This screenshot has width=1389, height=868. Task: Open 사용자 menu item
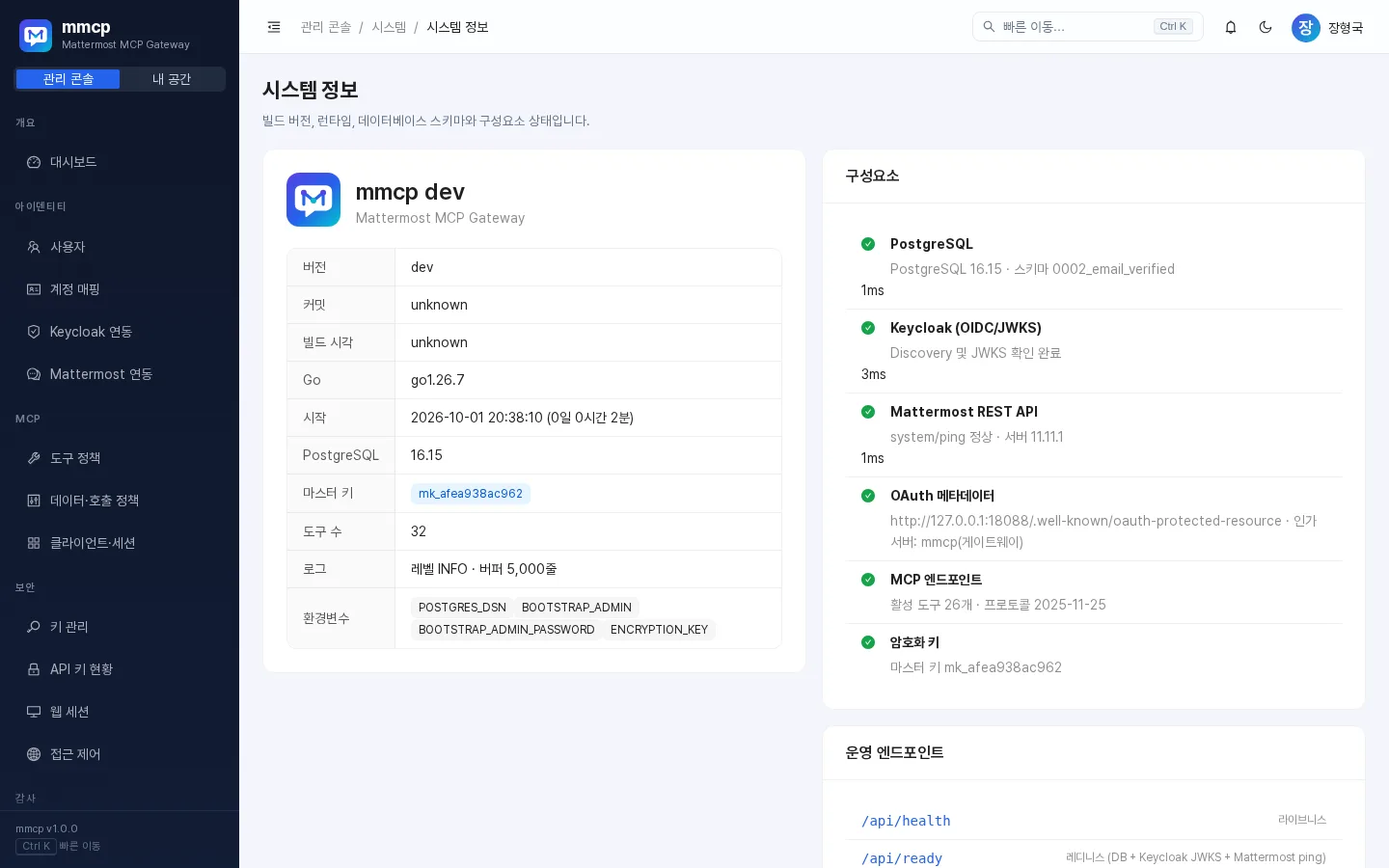[x=120, y=247]
